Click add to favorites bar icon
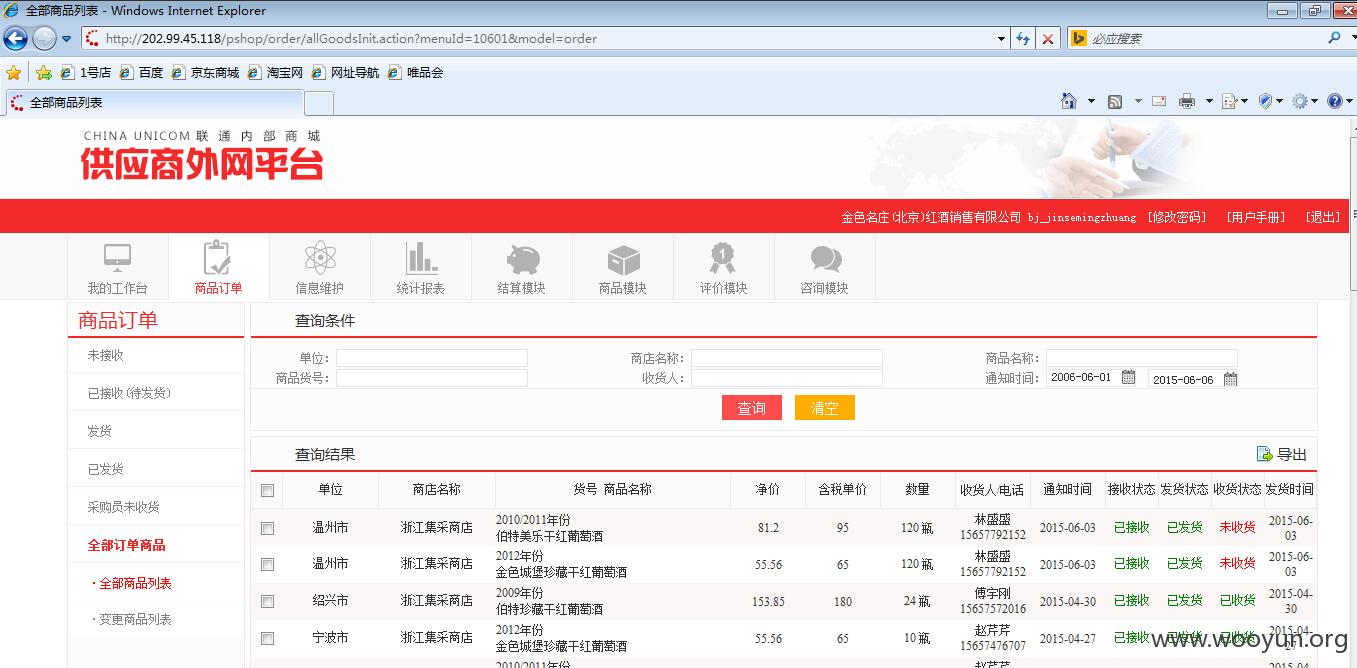This screenshot has height=668, width=1357. [44, 73]
